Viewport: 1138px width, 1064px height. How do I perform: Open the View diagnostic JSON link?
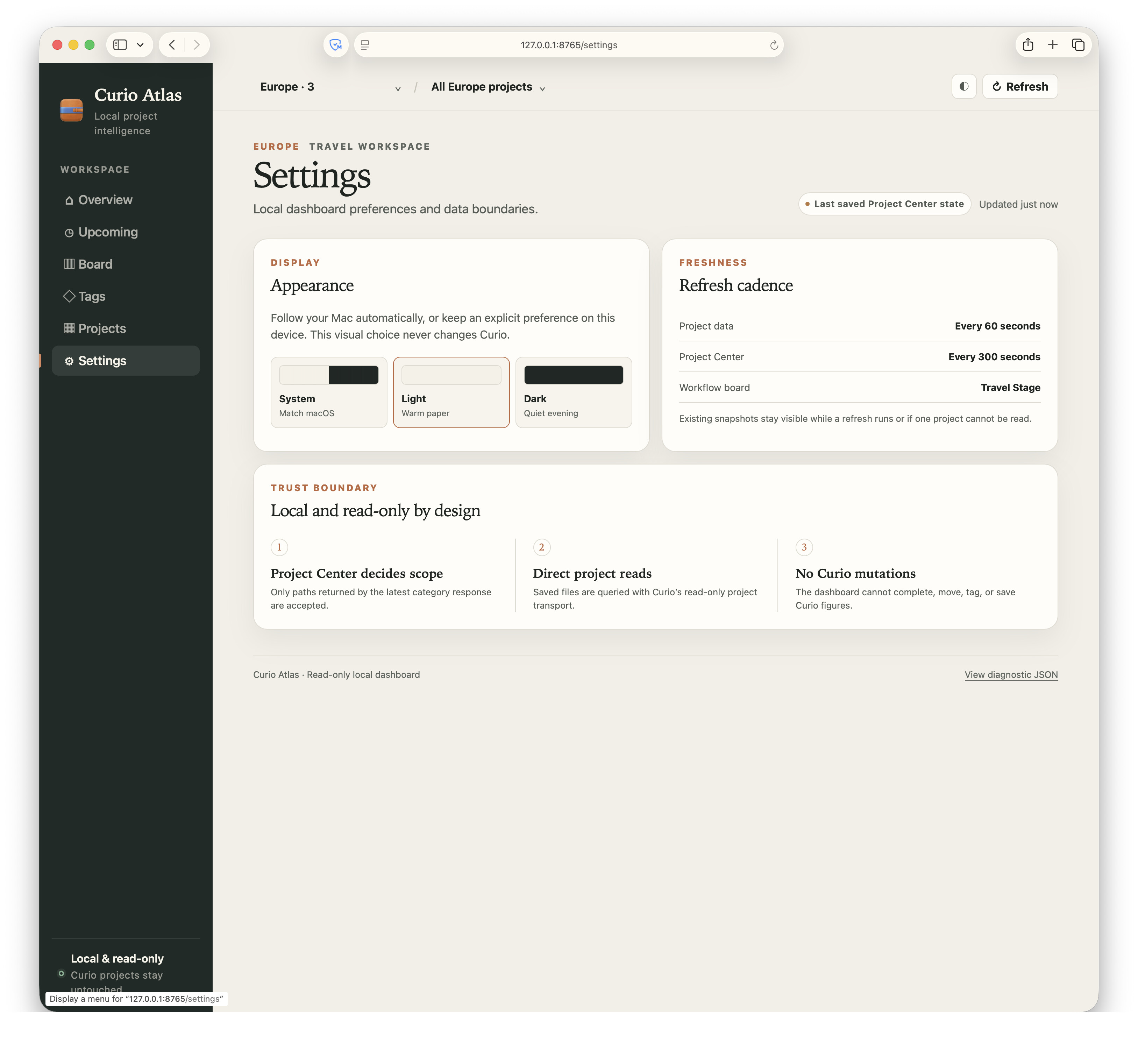tap(1011, 675)
